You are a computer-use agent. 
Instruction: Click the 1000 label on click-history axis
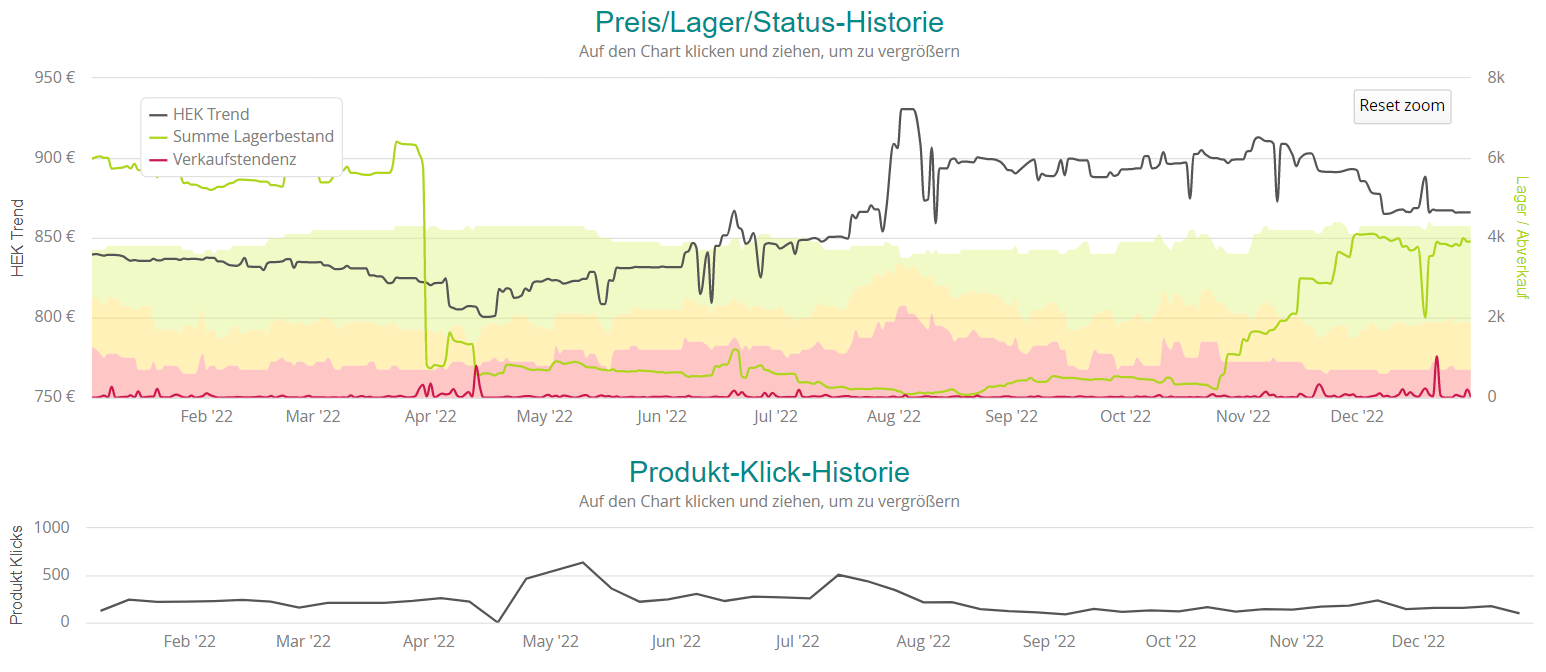52,528
